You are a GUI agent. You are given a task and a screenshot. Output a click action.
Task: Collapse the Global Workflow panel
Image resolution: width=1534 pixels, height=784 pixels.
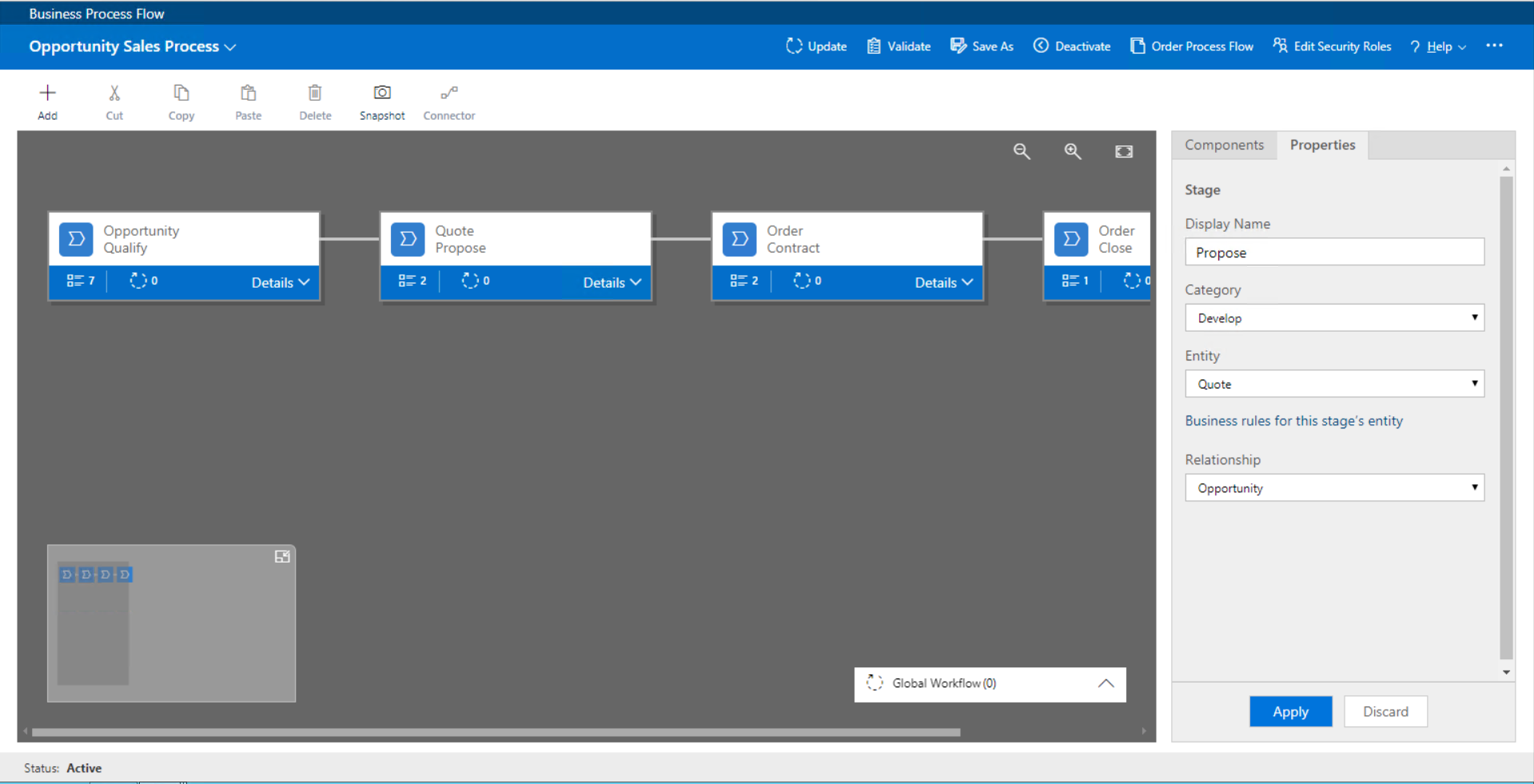click(x=1106, y=684)
